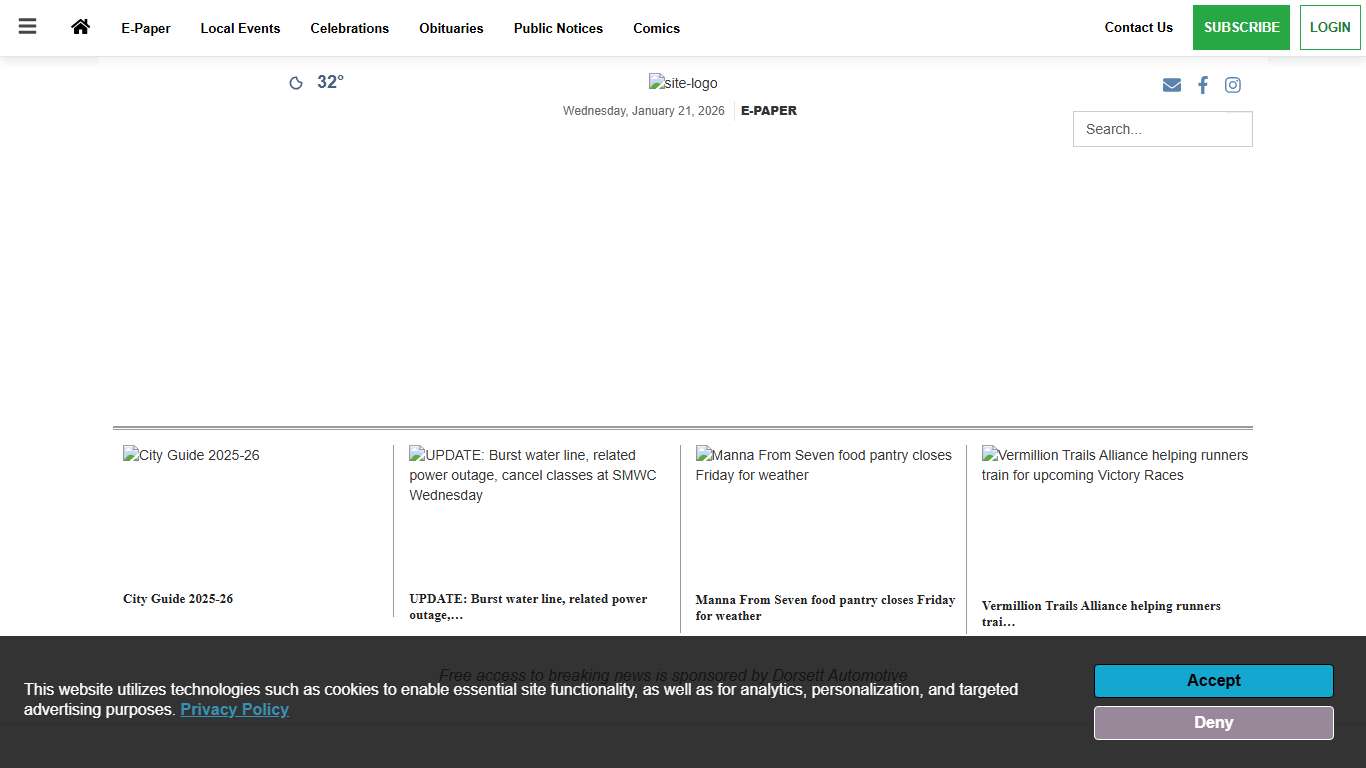Open the hamburger navigation menu

pos(27,26)
